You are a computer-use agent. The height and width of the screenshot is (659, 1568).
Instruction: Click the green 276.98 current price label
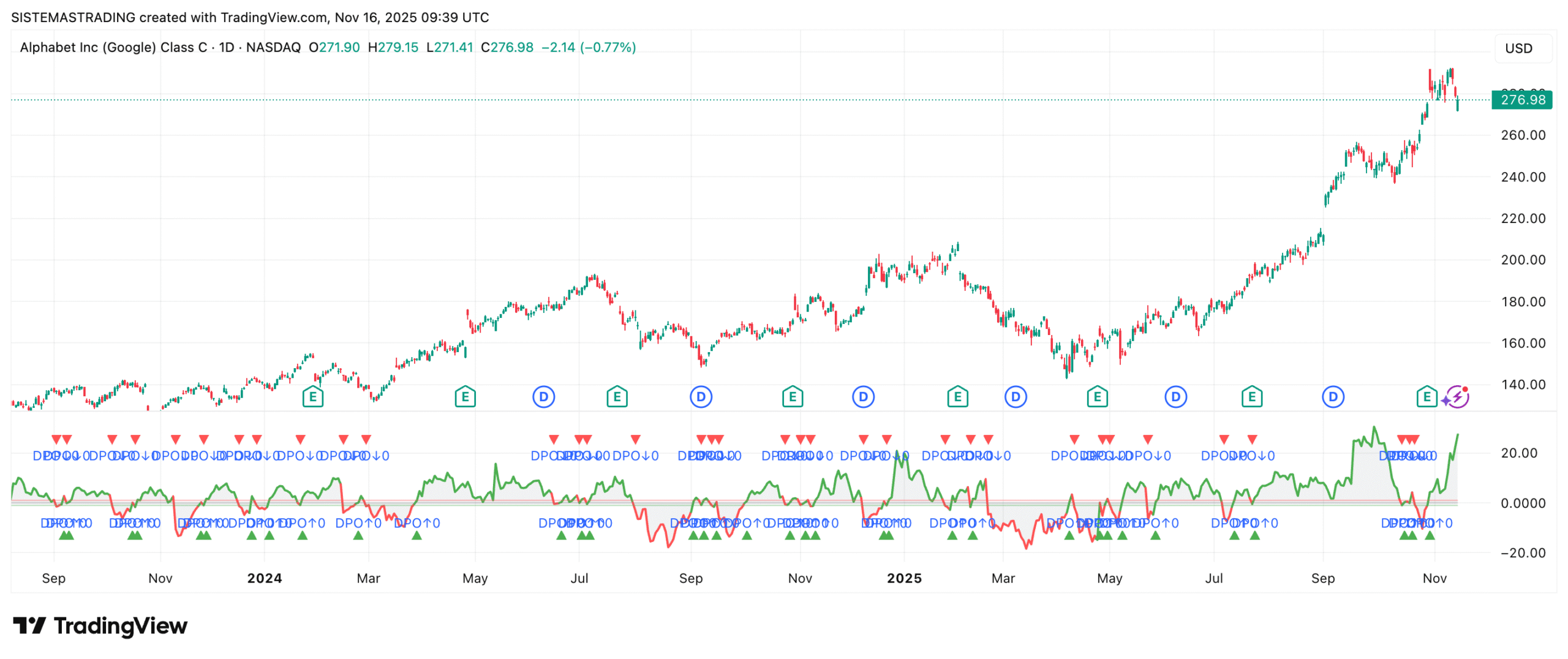click(x=1522, y=100)
